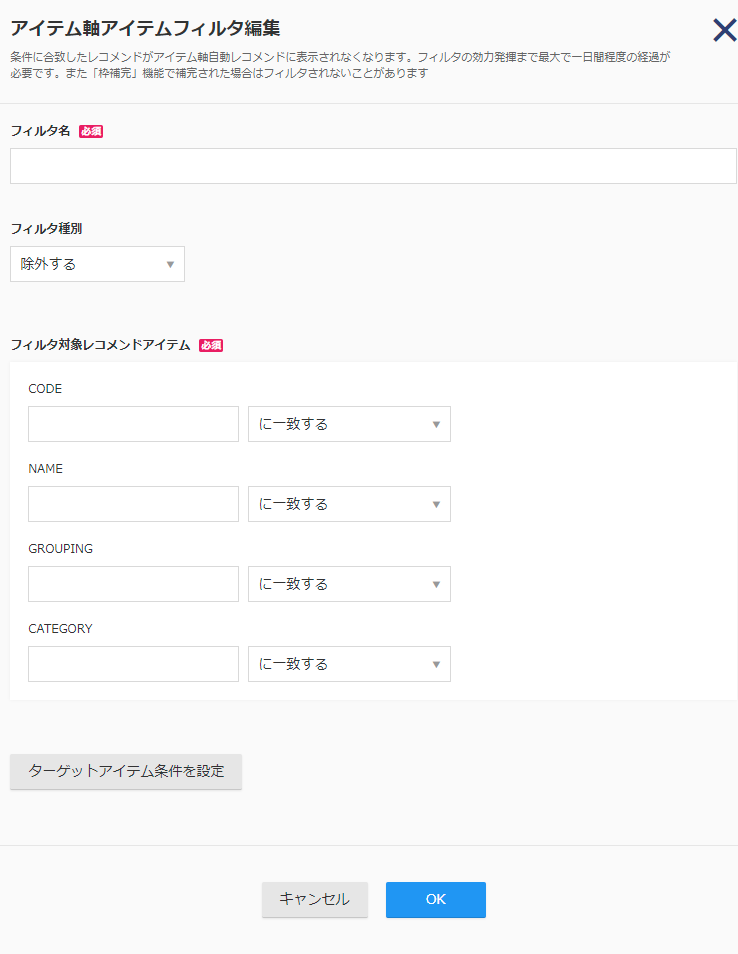This screenshot has width=738, height=954.
Task: Open the NAME match condition dropdown
Action: [x=349, y=504]
